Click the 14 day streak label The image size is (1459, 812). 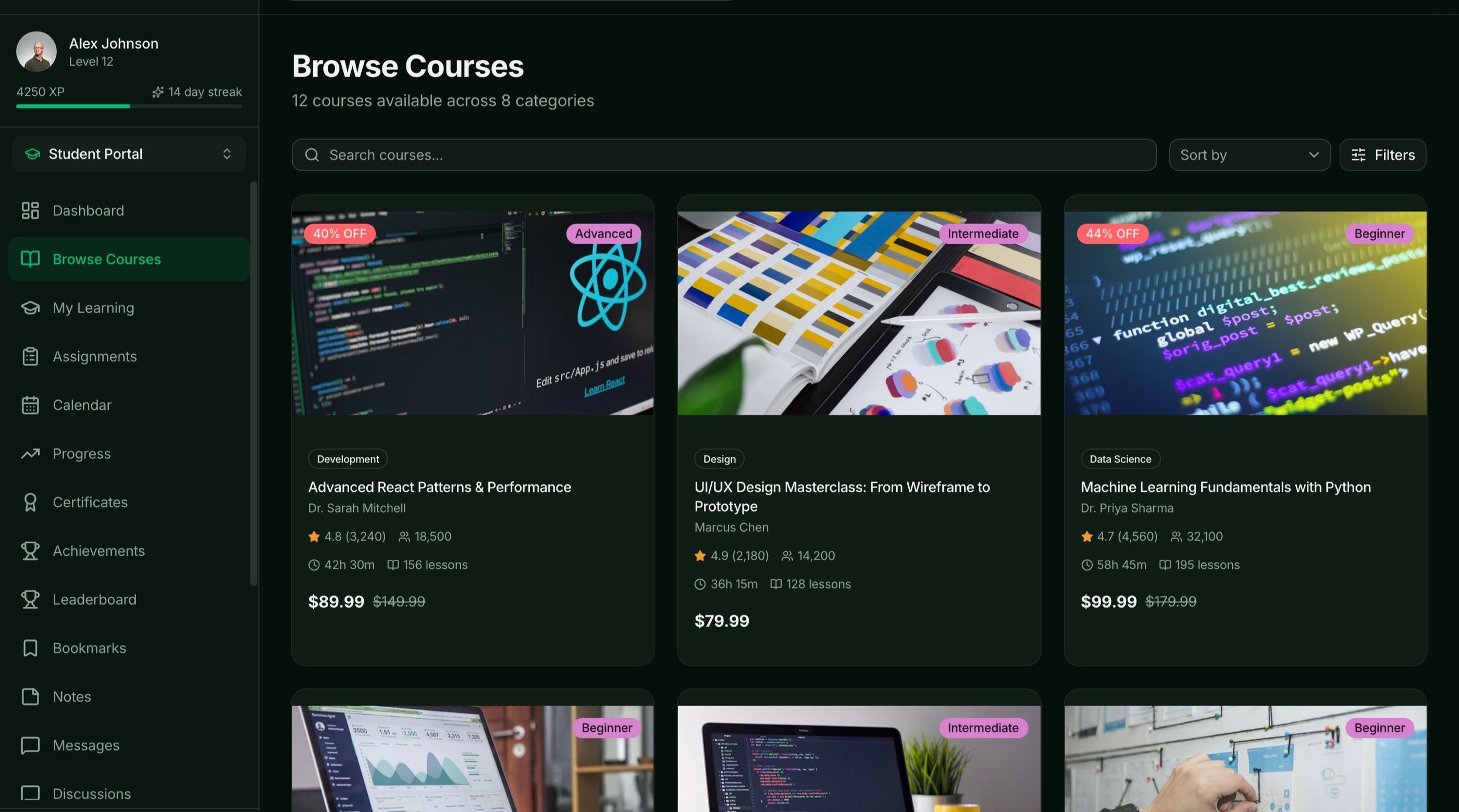tap(205, 92)
